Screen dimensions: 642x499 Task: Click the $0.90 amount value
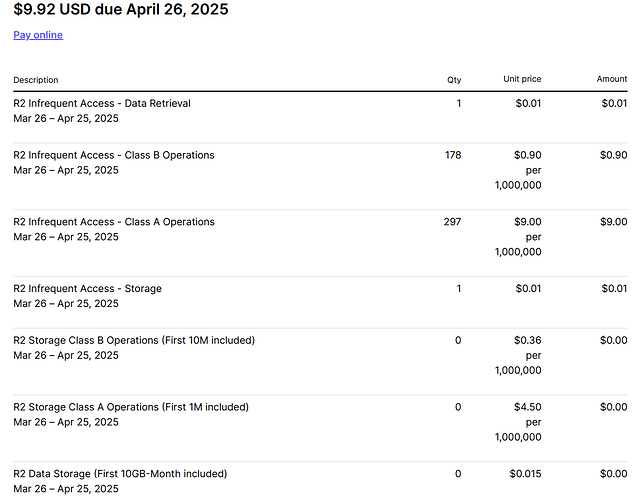click(613, 155)
